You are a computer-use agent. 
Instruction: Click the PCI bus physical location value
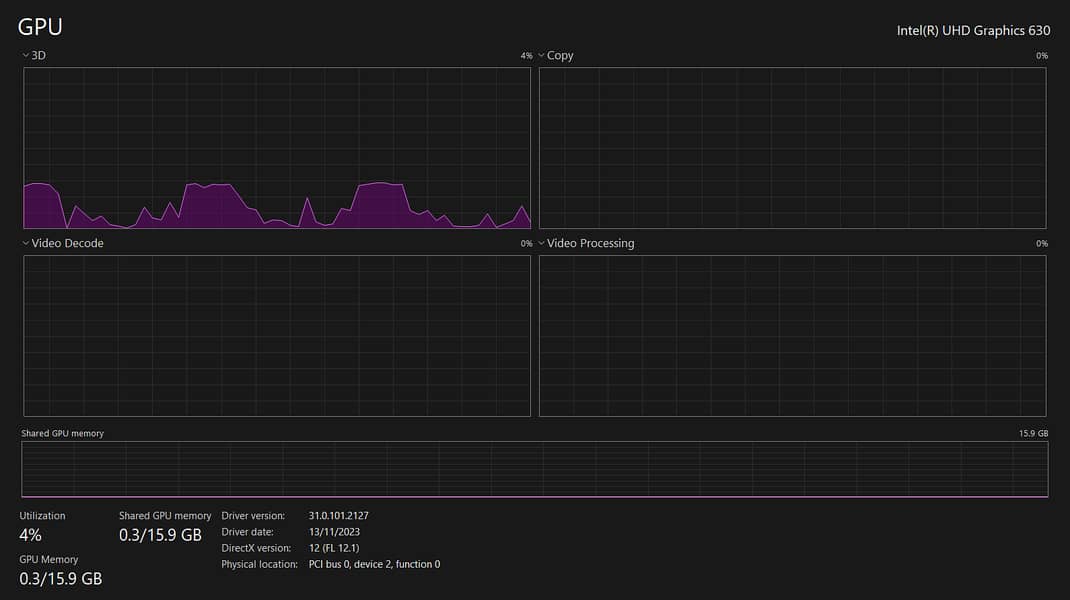tap(374, 564)
